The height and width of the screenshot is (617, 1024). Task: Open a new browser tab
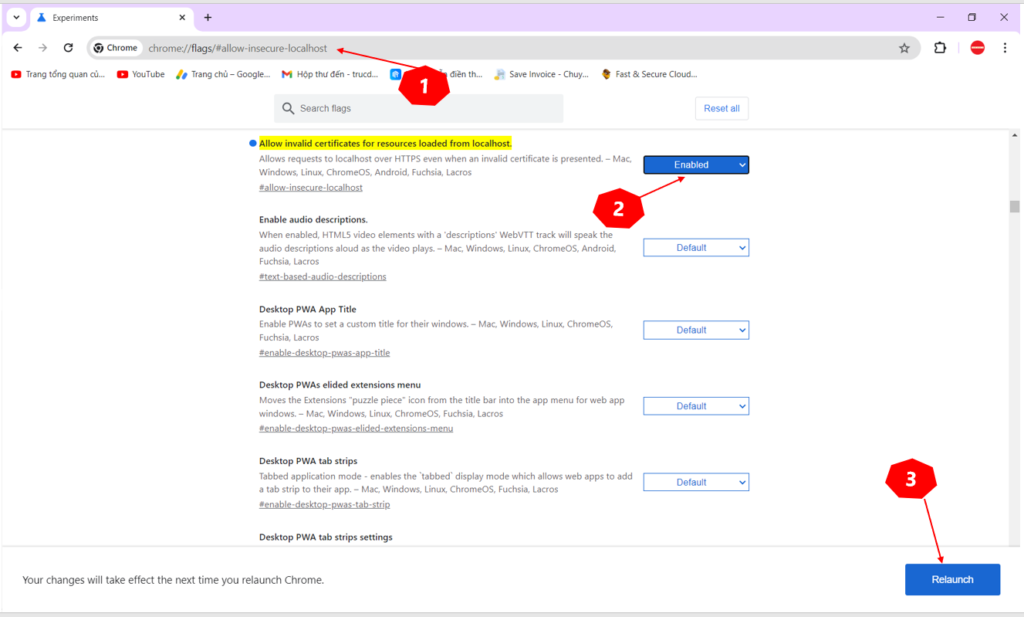208,17
